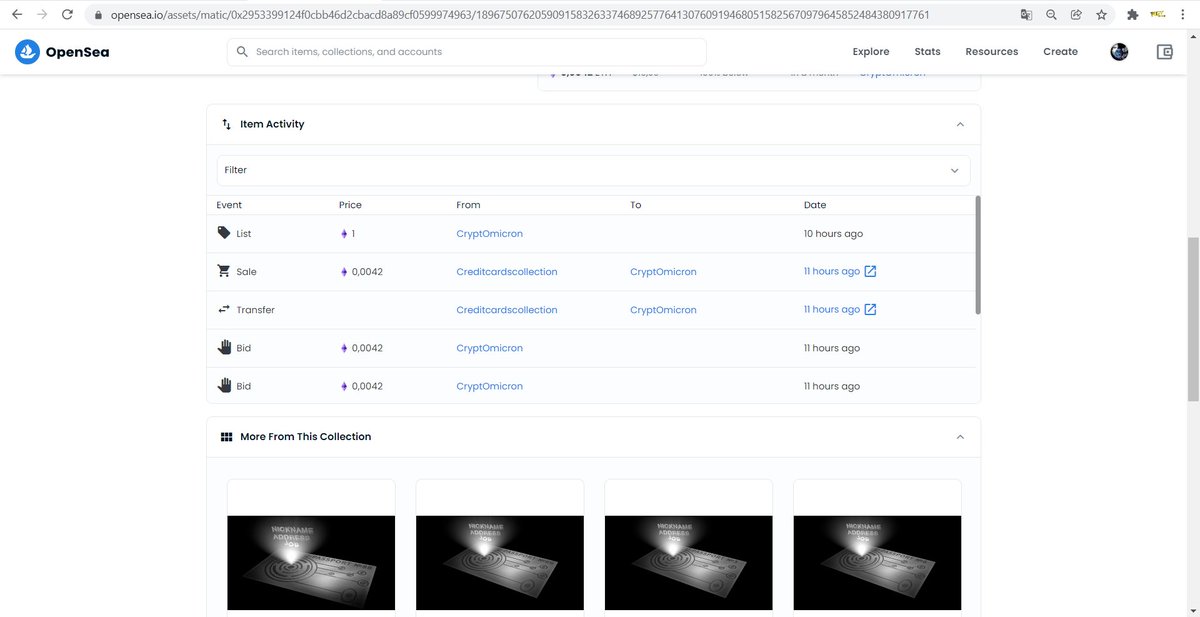Open the third collection card thumbnail

tap(689, 562)
